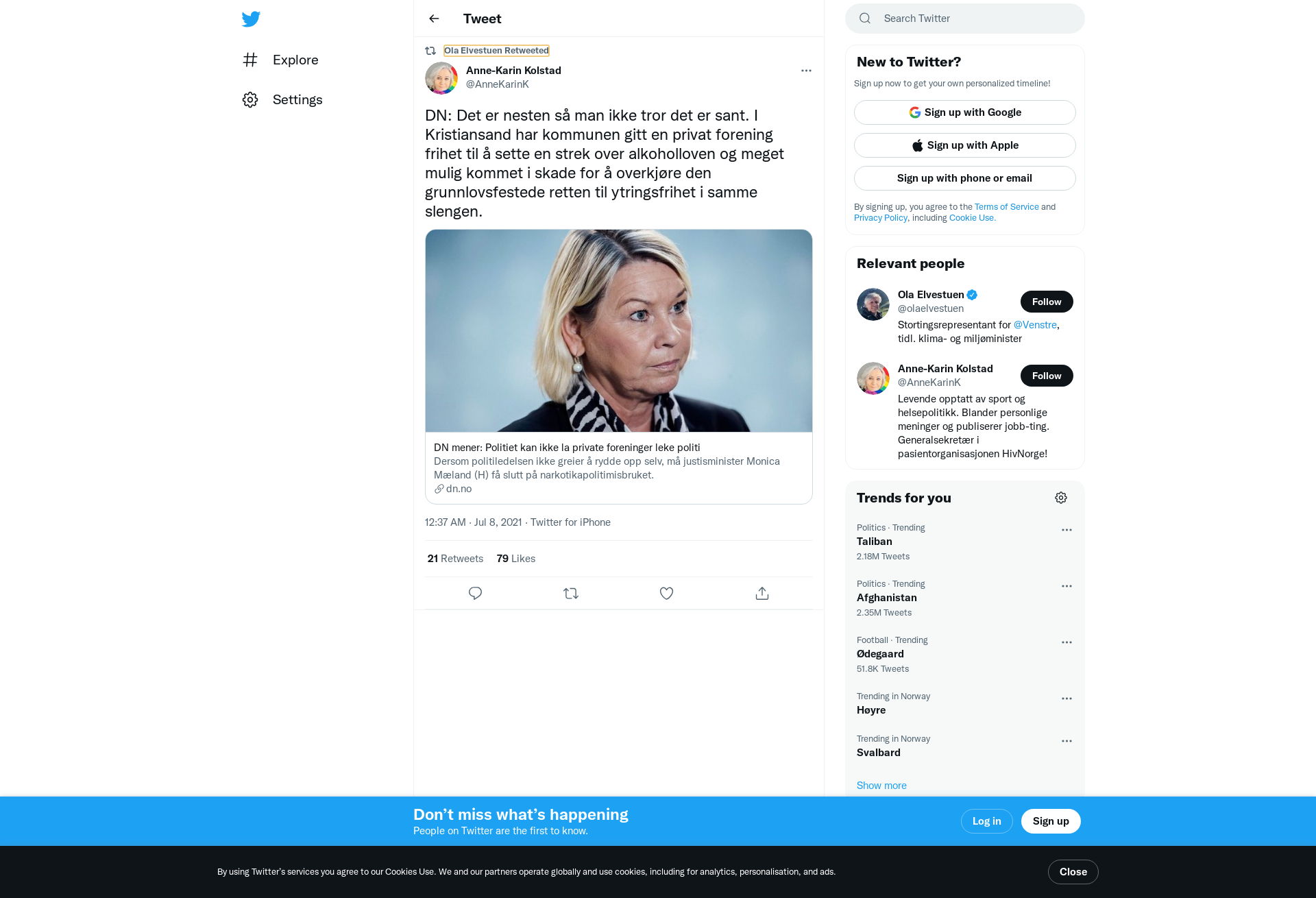Click Sign up with Google
The image size is (1316, 898).
[964, 112]
